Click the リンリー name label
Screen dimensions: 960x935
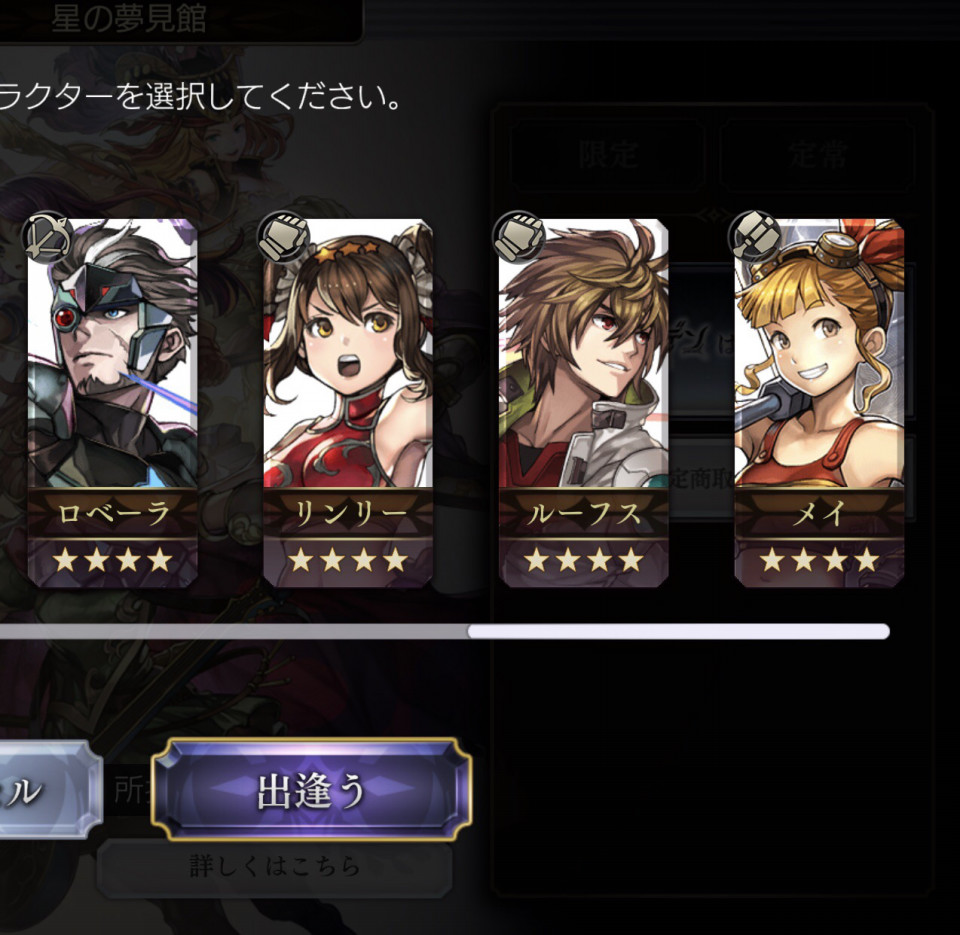coord(348,514)
